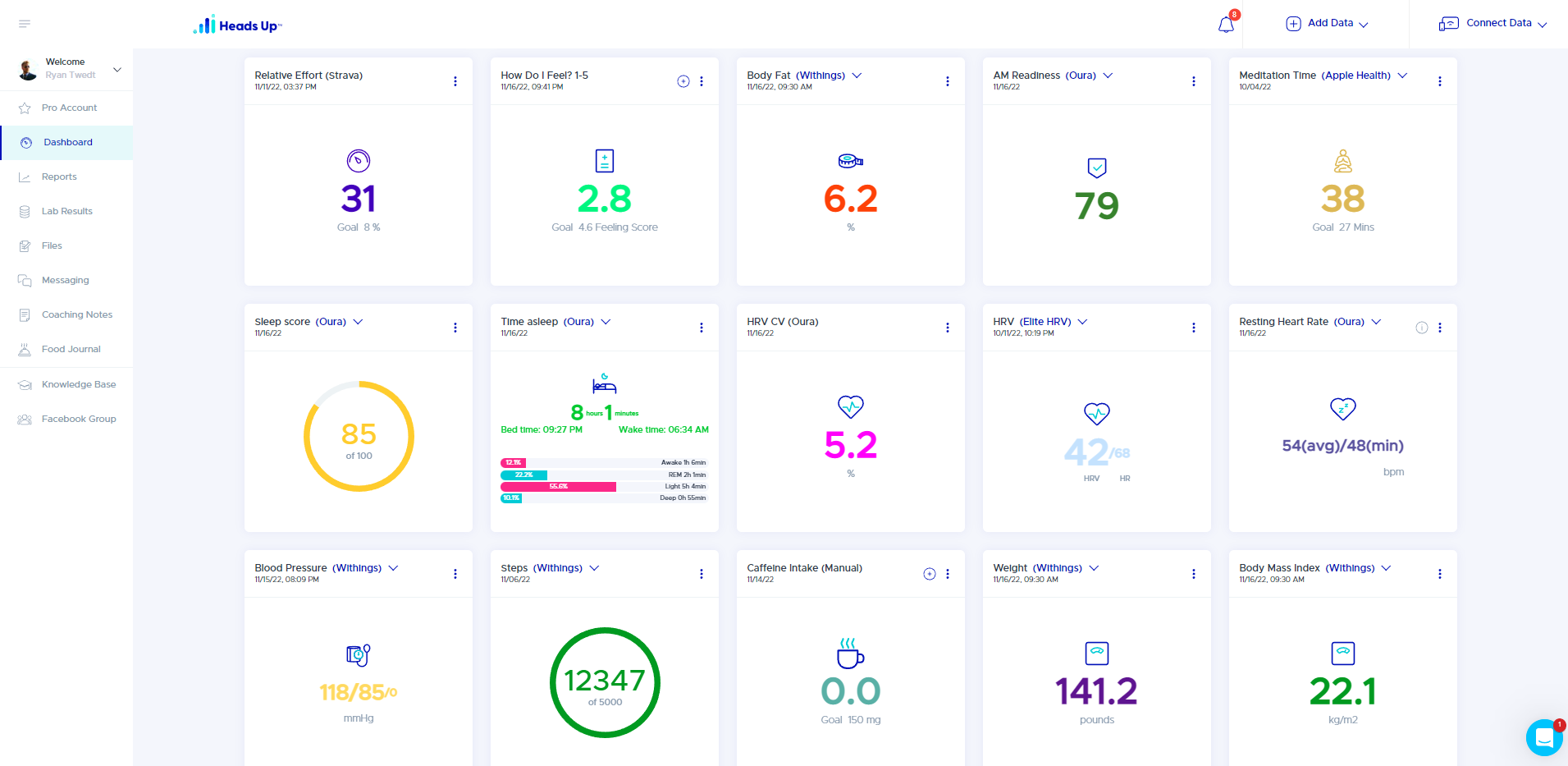Screen dimensions: 1568x766
Task: Open Reports from the sidebar
Action: point(66,177)
